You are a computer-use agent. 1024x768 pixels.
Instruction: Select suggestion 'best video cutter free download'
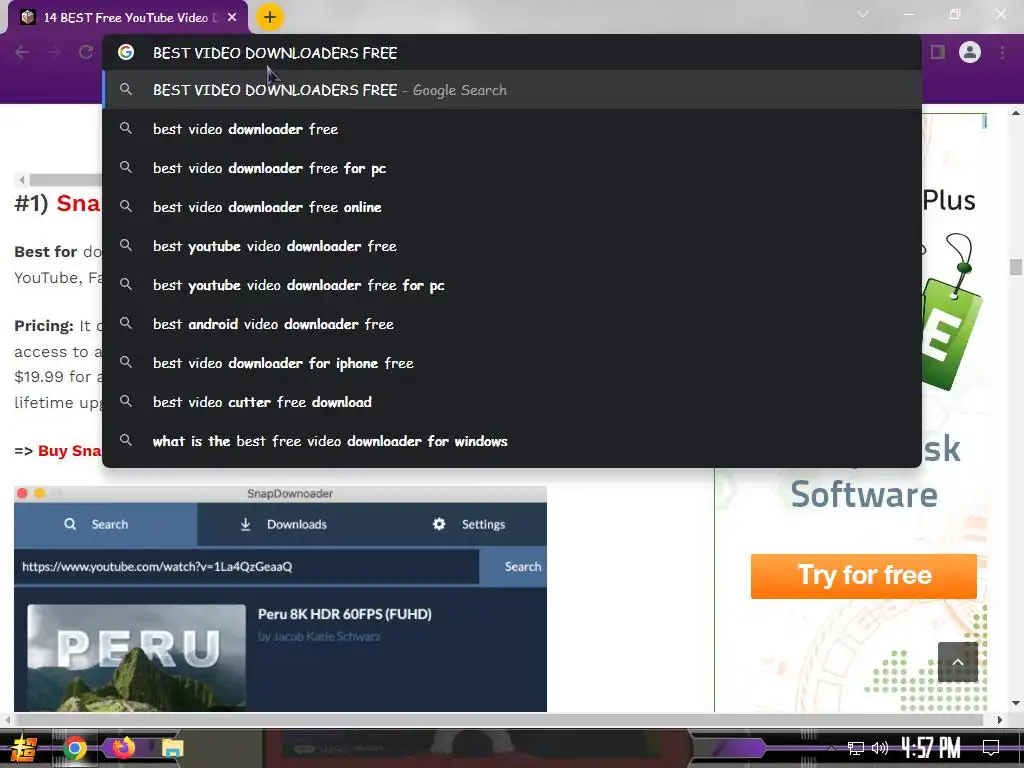(x=512, y=402)
